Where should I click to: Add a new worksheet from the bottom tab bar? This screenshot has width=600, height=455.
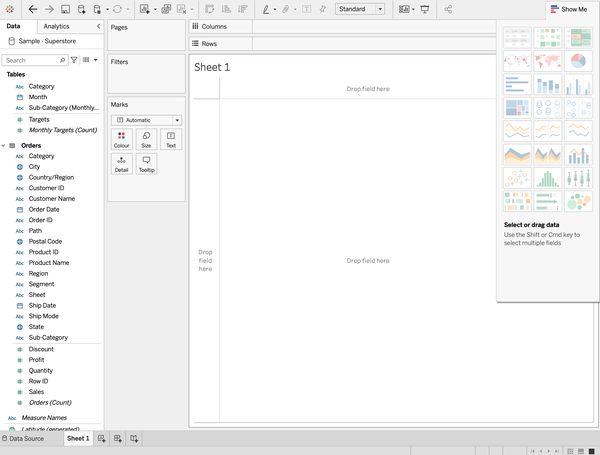point(101,439)
